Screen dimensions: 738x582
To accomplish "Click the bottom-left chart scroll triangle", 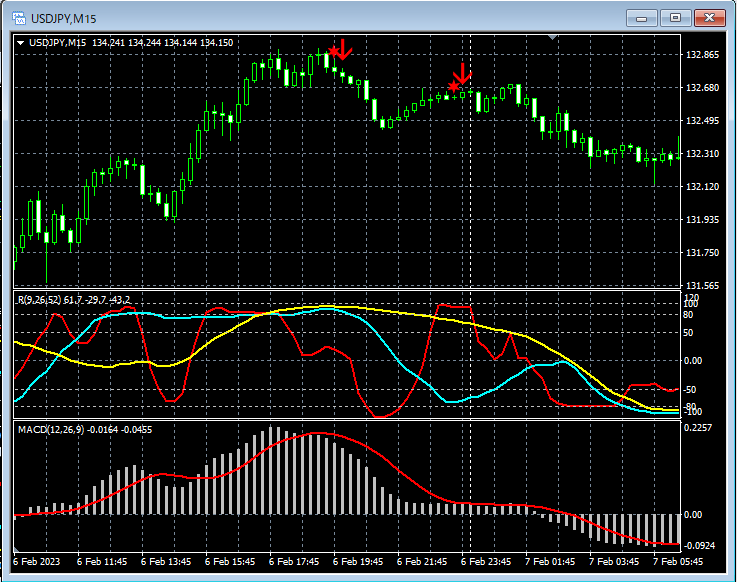I will click(x=17, y=551).
